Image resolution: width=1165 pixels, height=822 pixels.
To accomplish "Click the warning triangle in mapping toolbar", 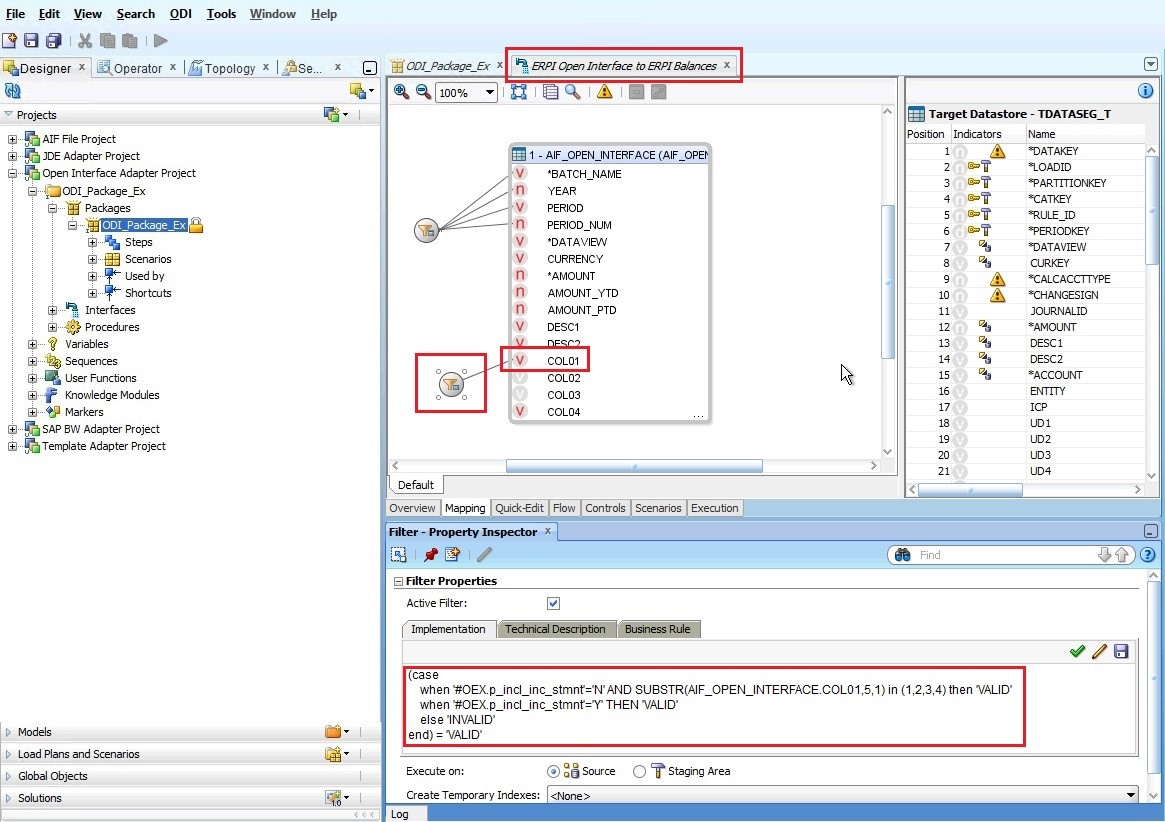I will tap(605, 91).
